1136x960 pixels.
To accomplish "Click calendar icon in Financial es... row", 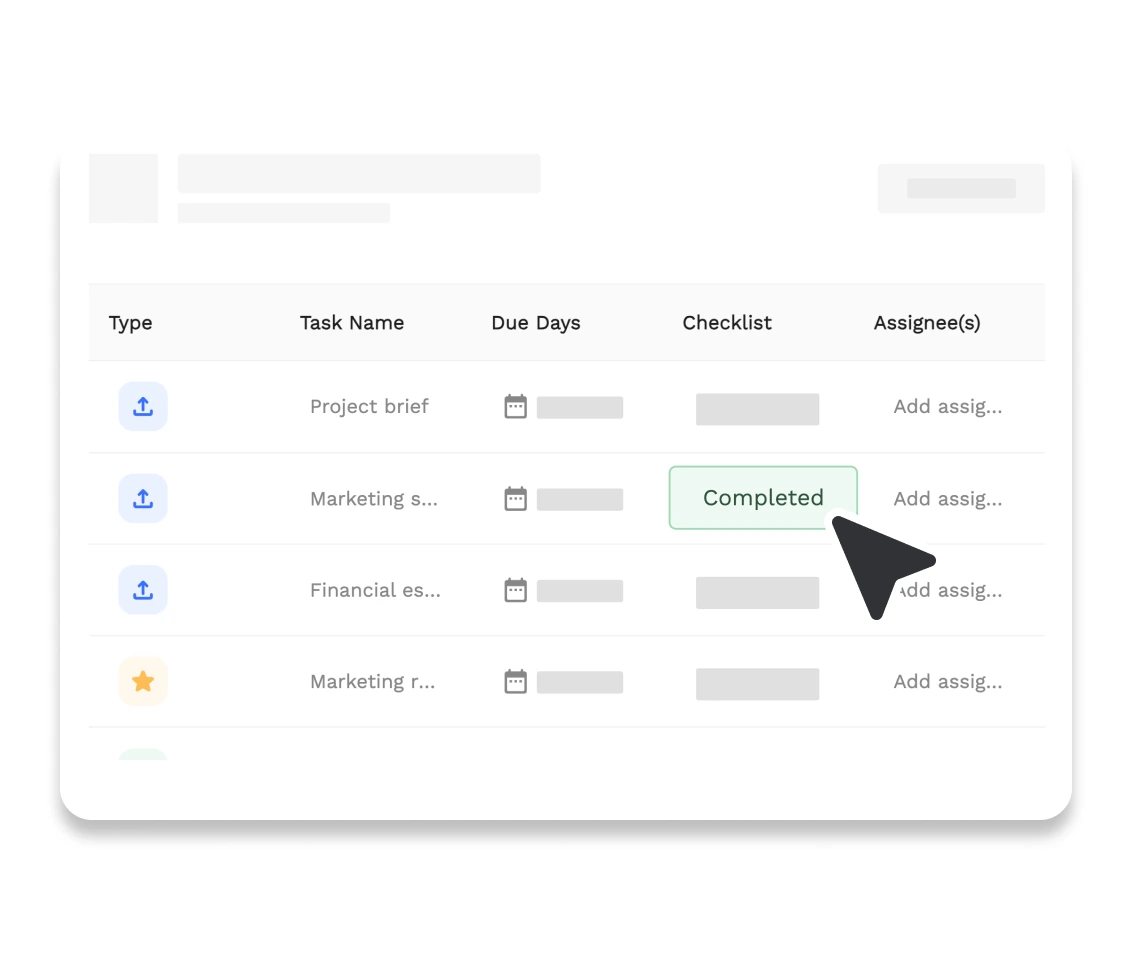I will 515,590.
